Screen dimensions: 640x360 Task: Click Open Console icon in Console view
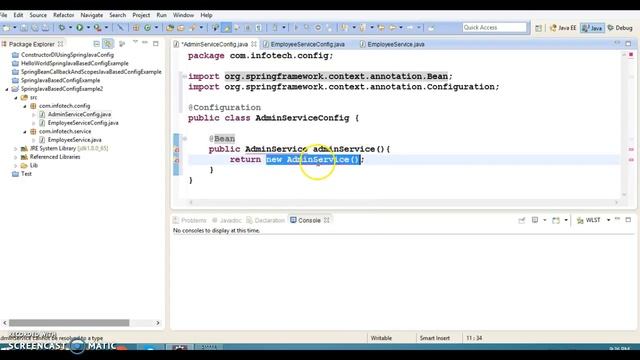pyautogui.click(x=556, y=220)
